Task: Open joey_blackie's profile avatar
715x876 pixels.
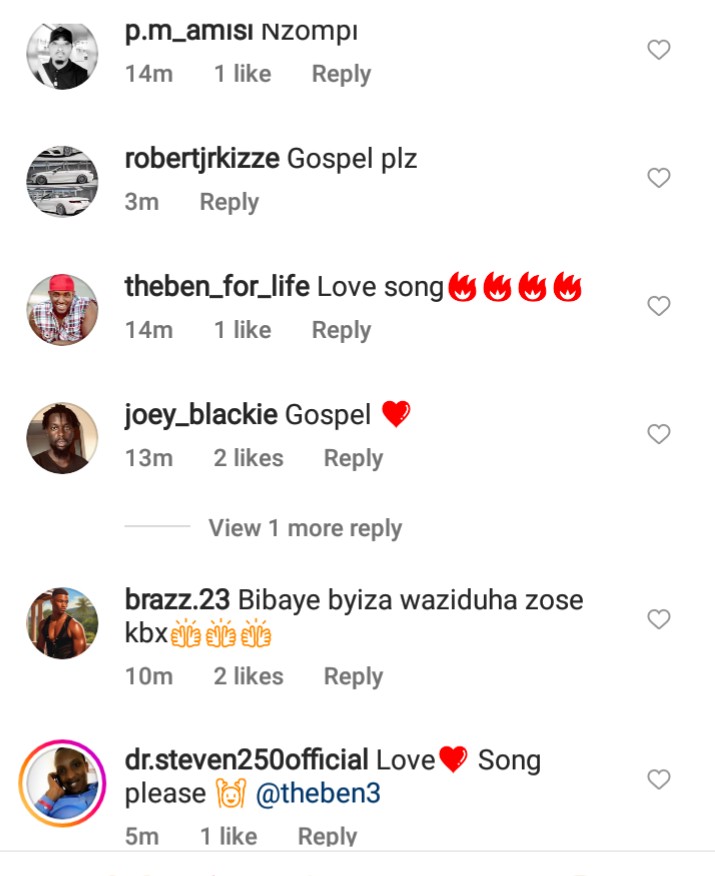Action: (61, 437)
